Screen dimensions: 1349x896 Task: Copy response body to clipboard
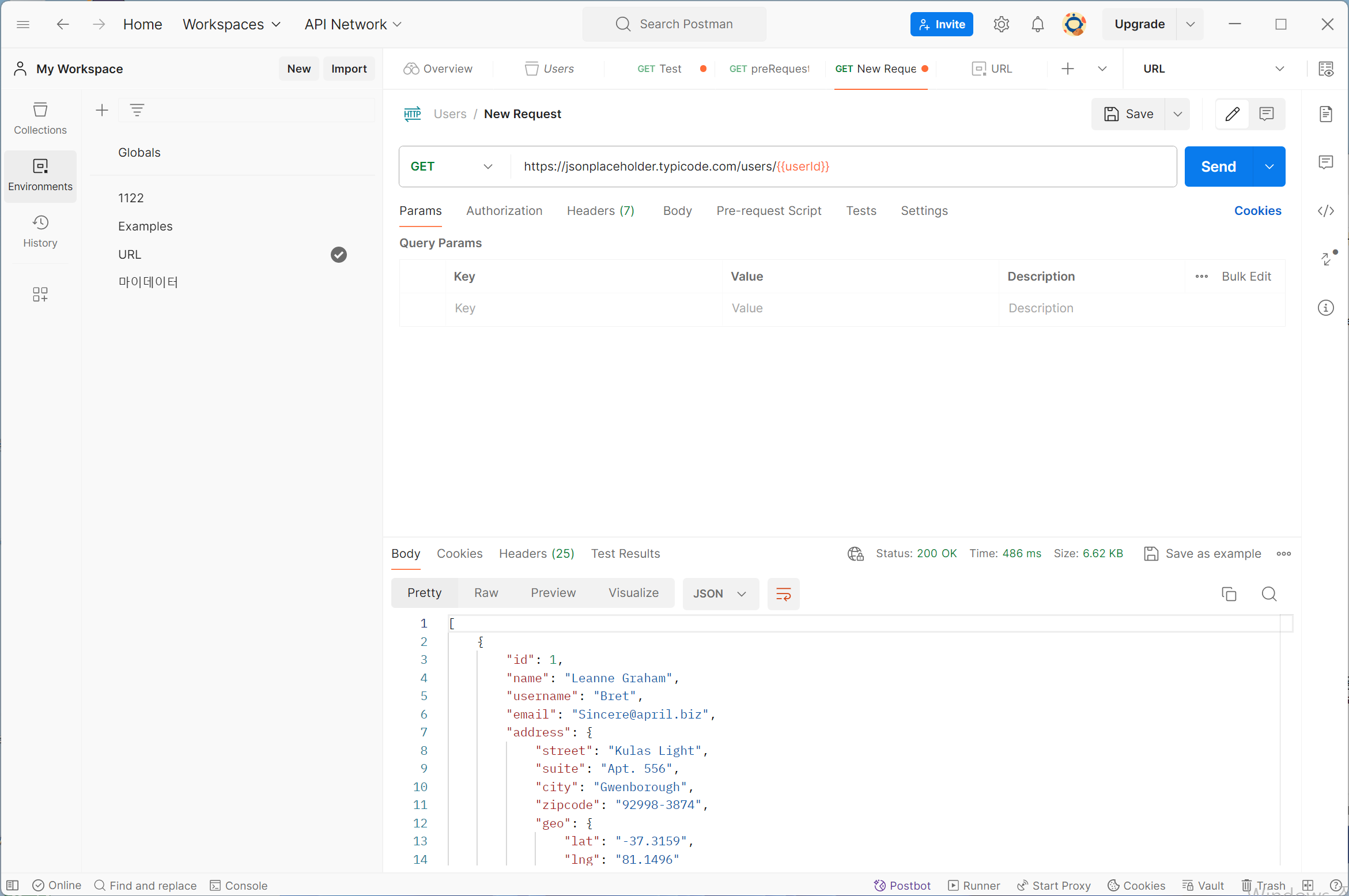click(x=1229, y=593)
